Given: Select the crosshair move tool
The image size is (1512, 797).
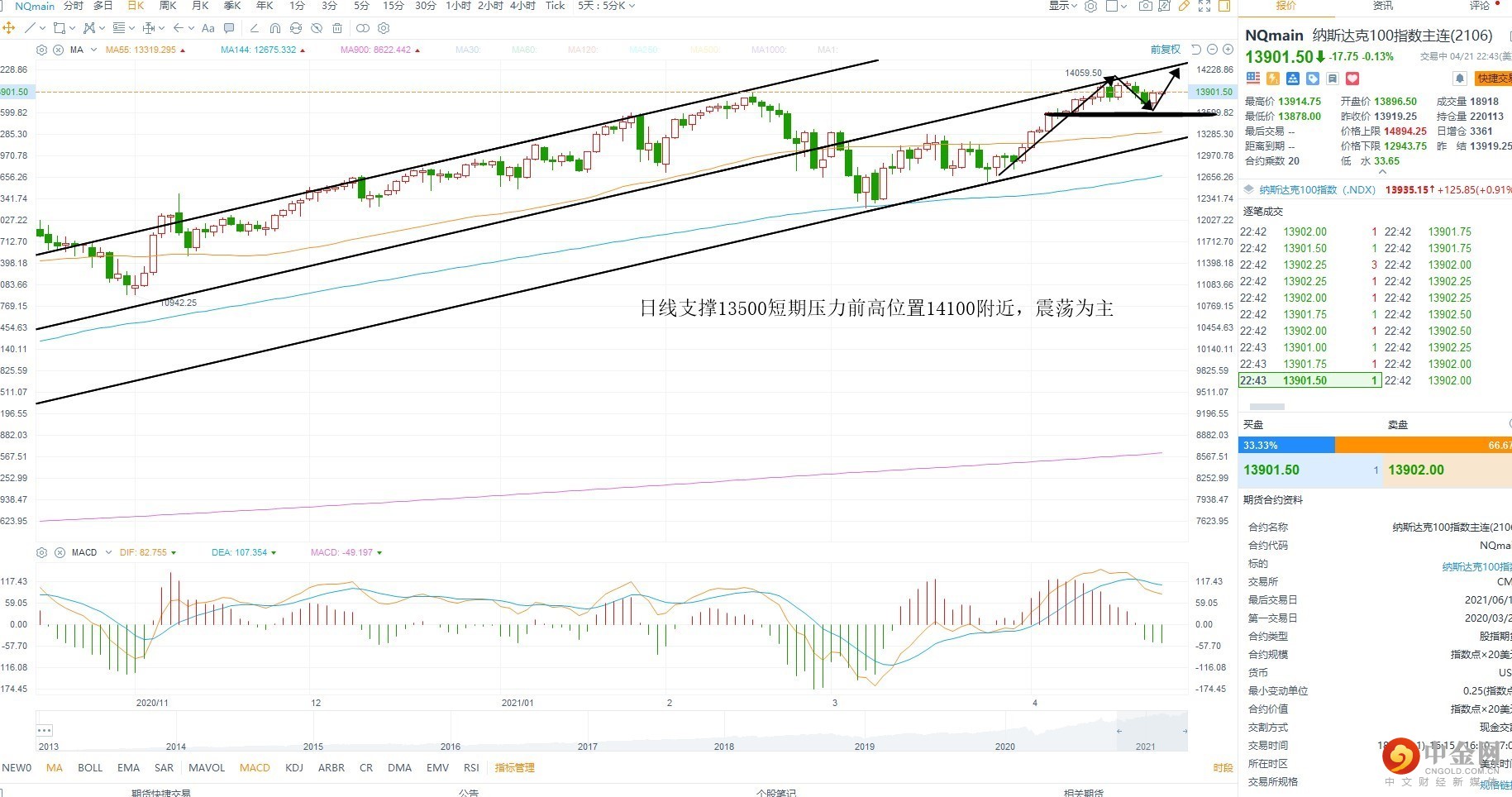Looking at the screenshot, I should tap(8, 28).
